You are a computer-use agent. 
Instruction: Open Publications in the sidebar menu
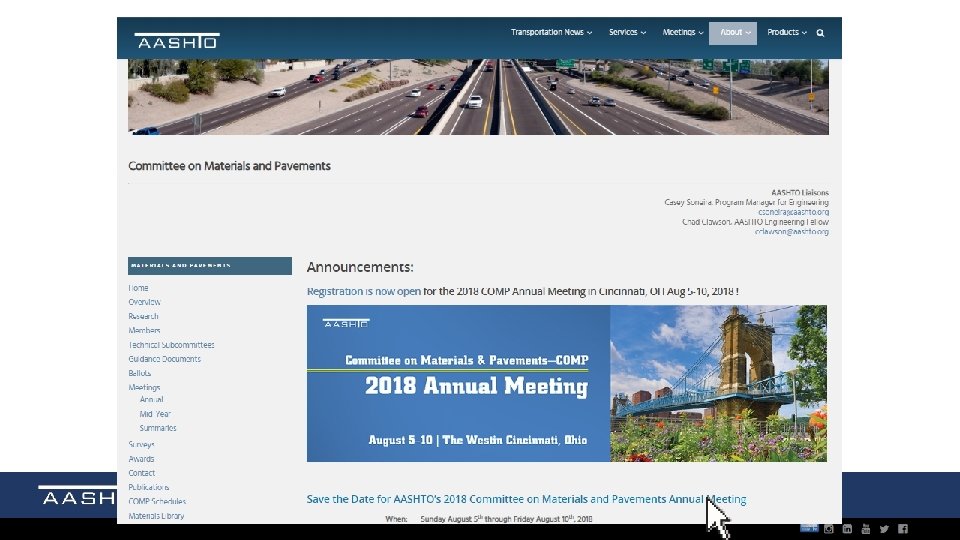(x=149, y=487)
